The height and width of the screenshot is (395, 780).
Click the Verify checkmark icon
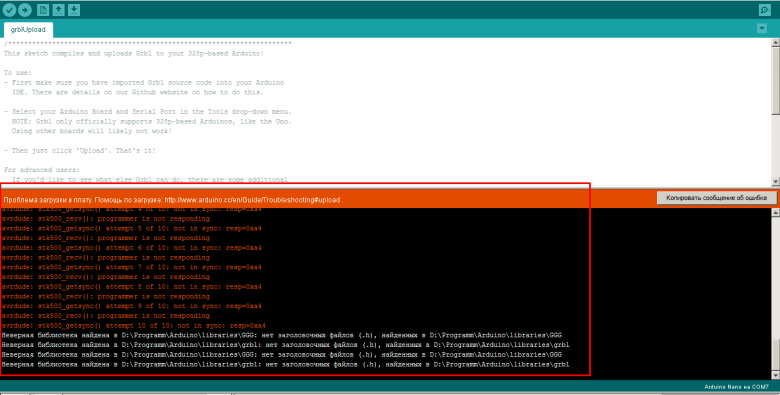coord(9,9)
